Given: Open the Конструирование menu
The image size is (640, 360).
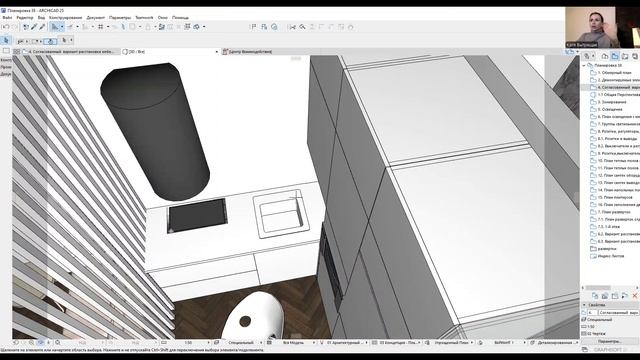Looking at the screenshot, I should pos(65,18).
